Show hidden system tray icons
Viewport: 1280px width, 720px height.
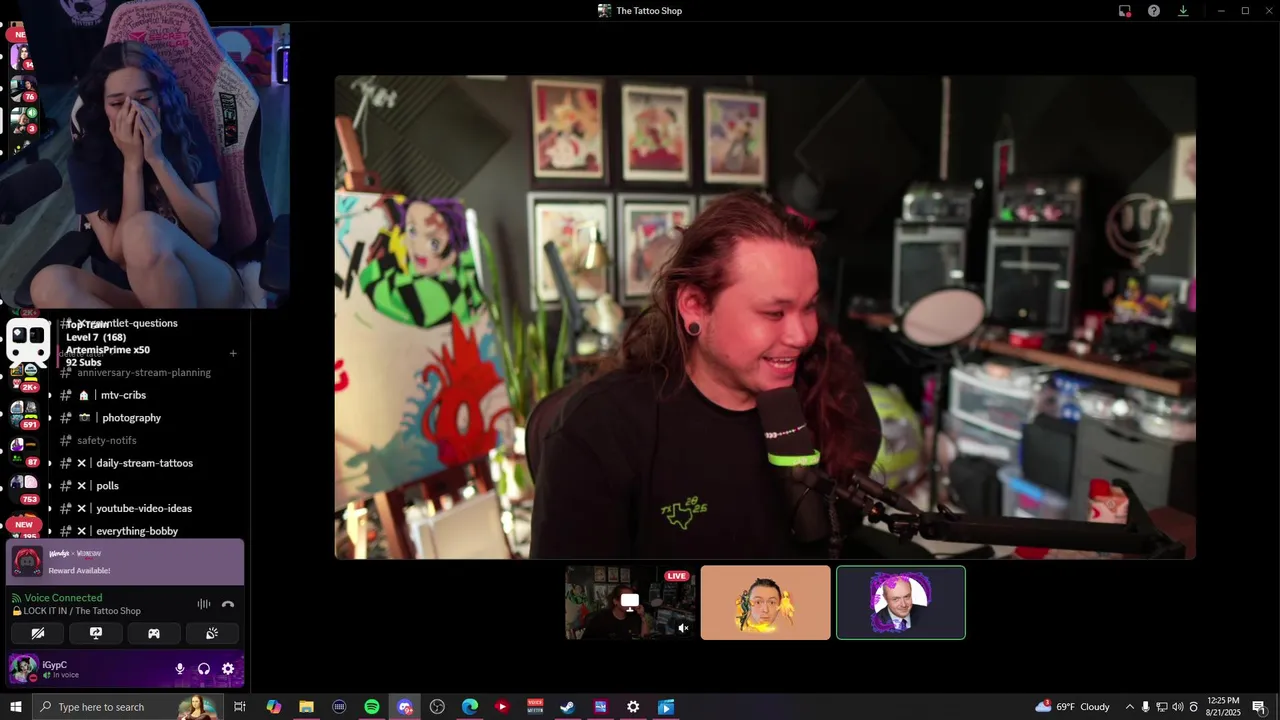pyautogui.click(x=1130, y=707)
